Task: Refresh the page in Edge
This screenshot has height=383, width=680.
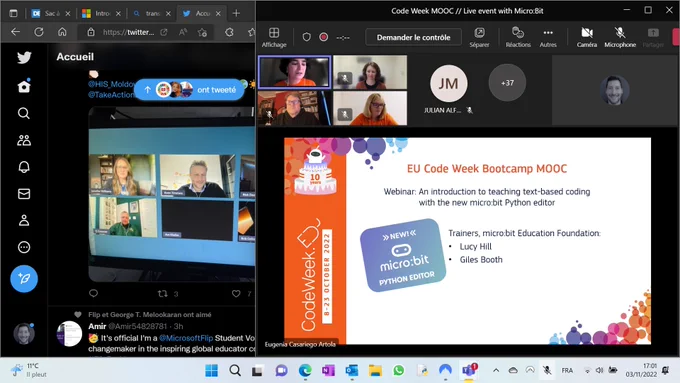Action: (x=39, y=32)
